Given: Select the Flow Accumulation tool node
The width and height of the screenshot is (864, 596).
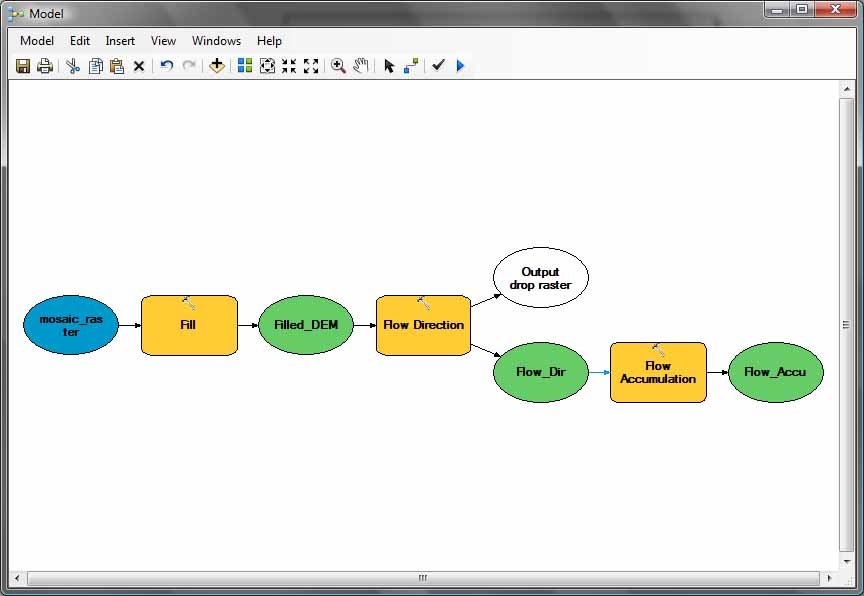Looking at the screenshot, I should (658, 373).
